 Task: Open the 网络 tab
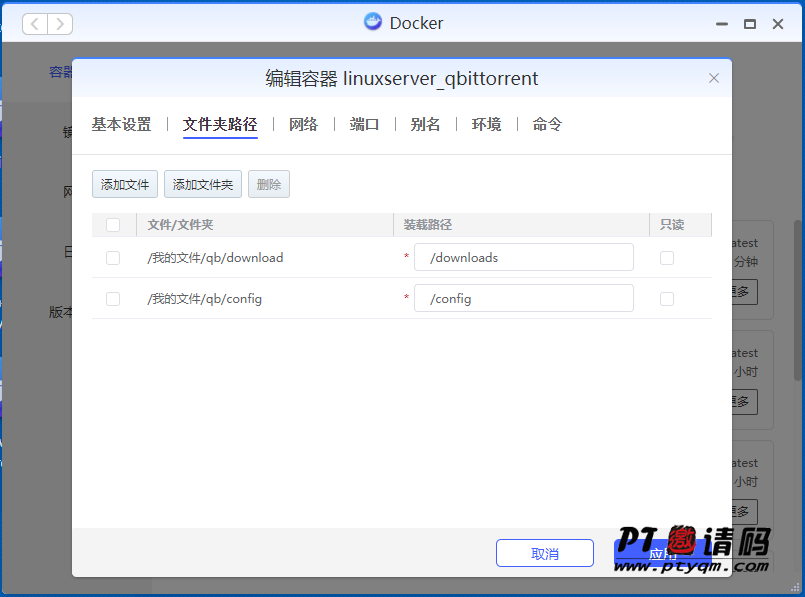coord(303,124)
